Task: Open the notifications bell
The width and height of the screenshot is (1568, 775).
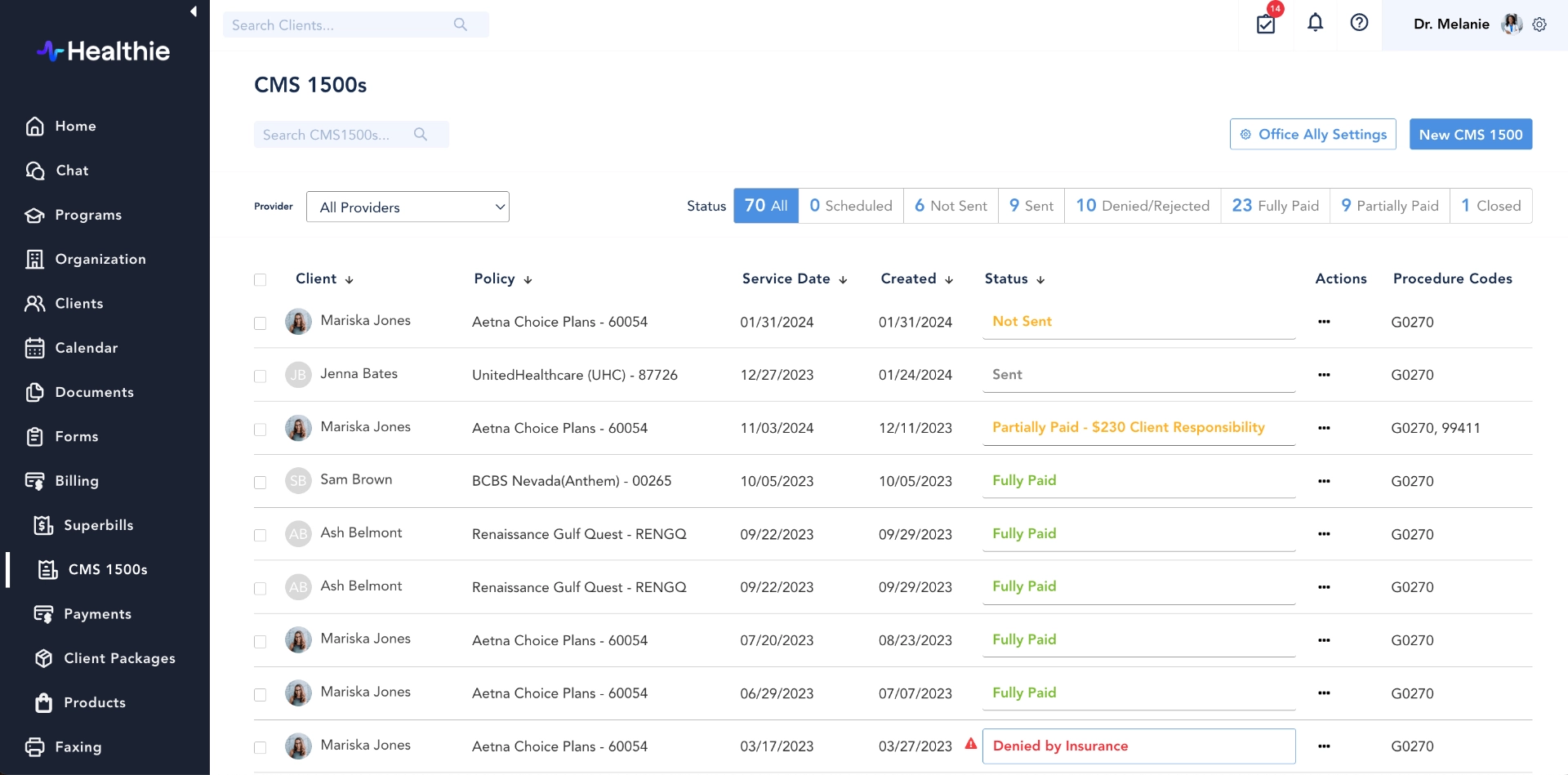Action: coord(1315,24)
